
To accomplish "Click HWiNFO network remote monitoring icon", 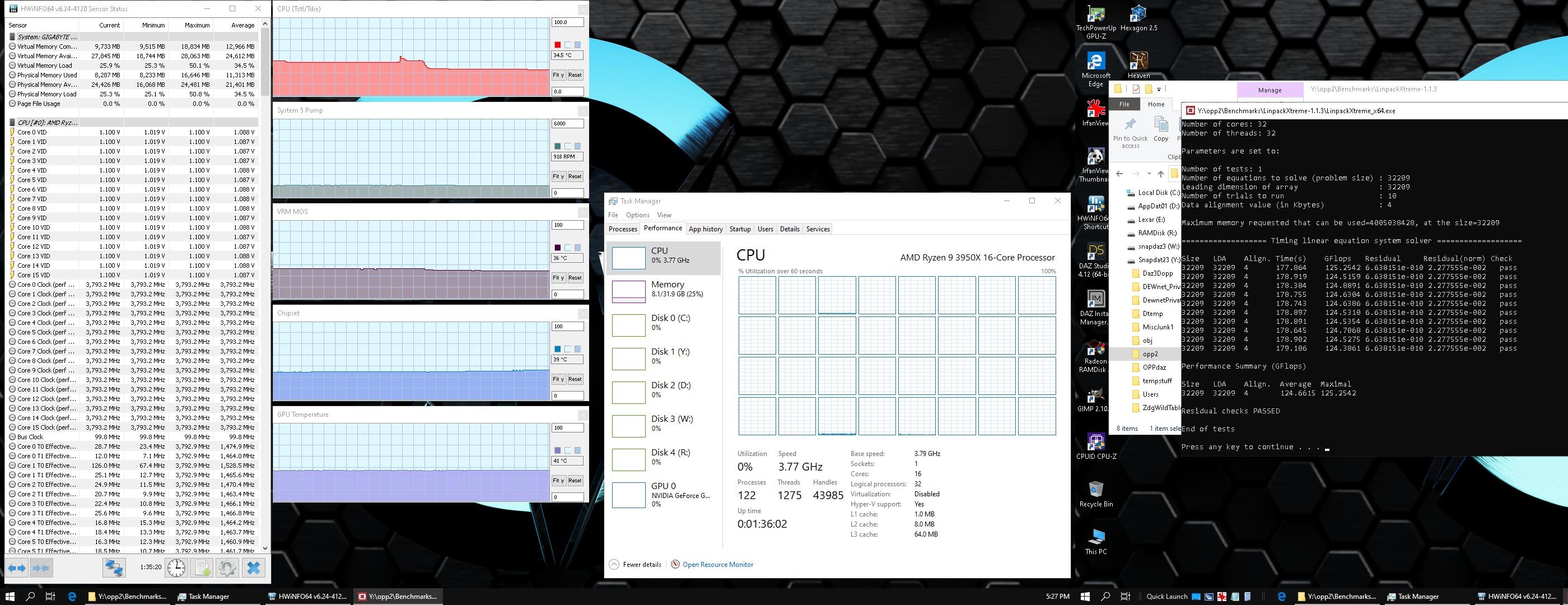I will (113, 568).
